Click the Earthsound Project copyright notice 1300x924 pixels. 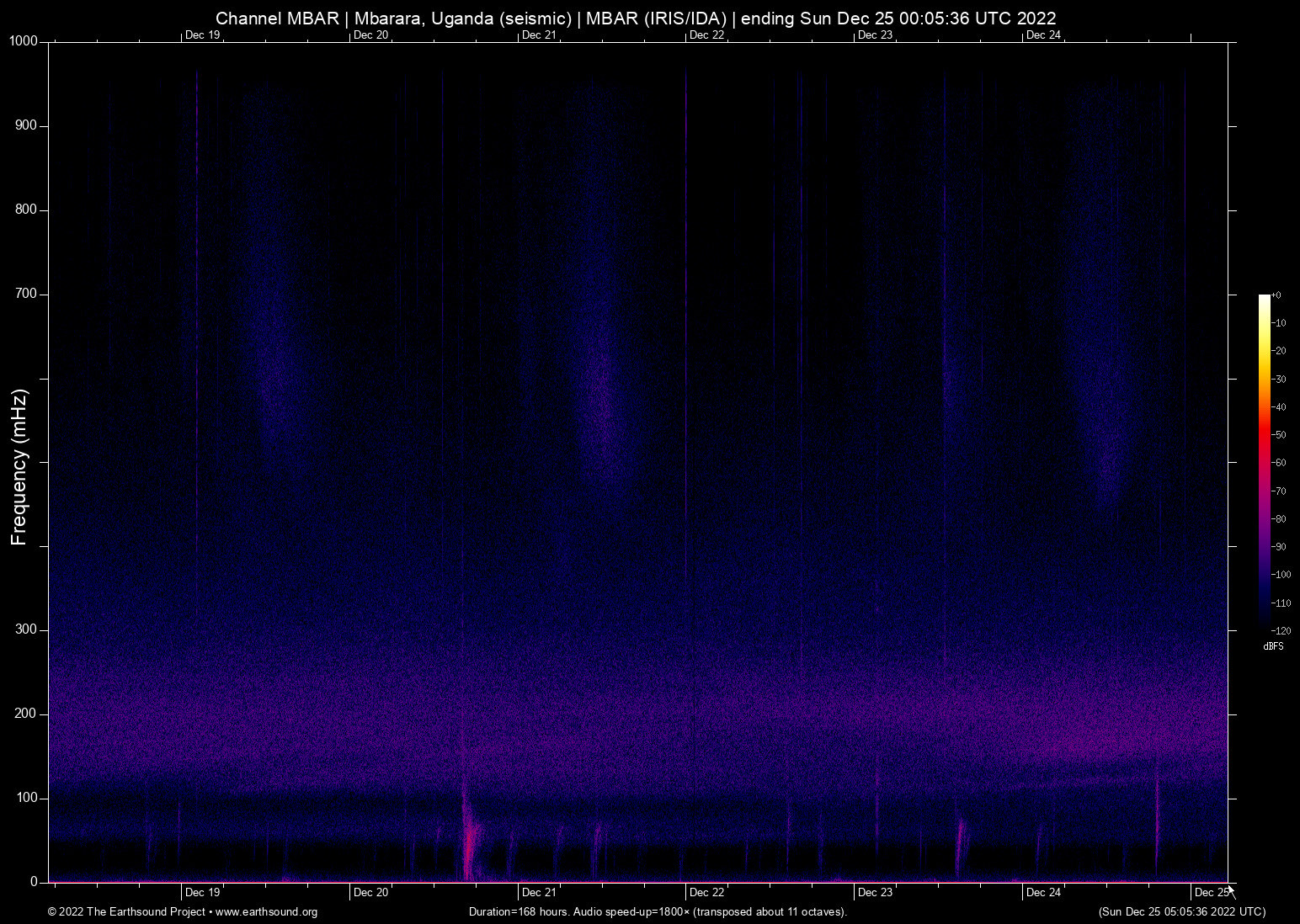[x=125, y=912]
